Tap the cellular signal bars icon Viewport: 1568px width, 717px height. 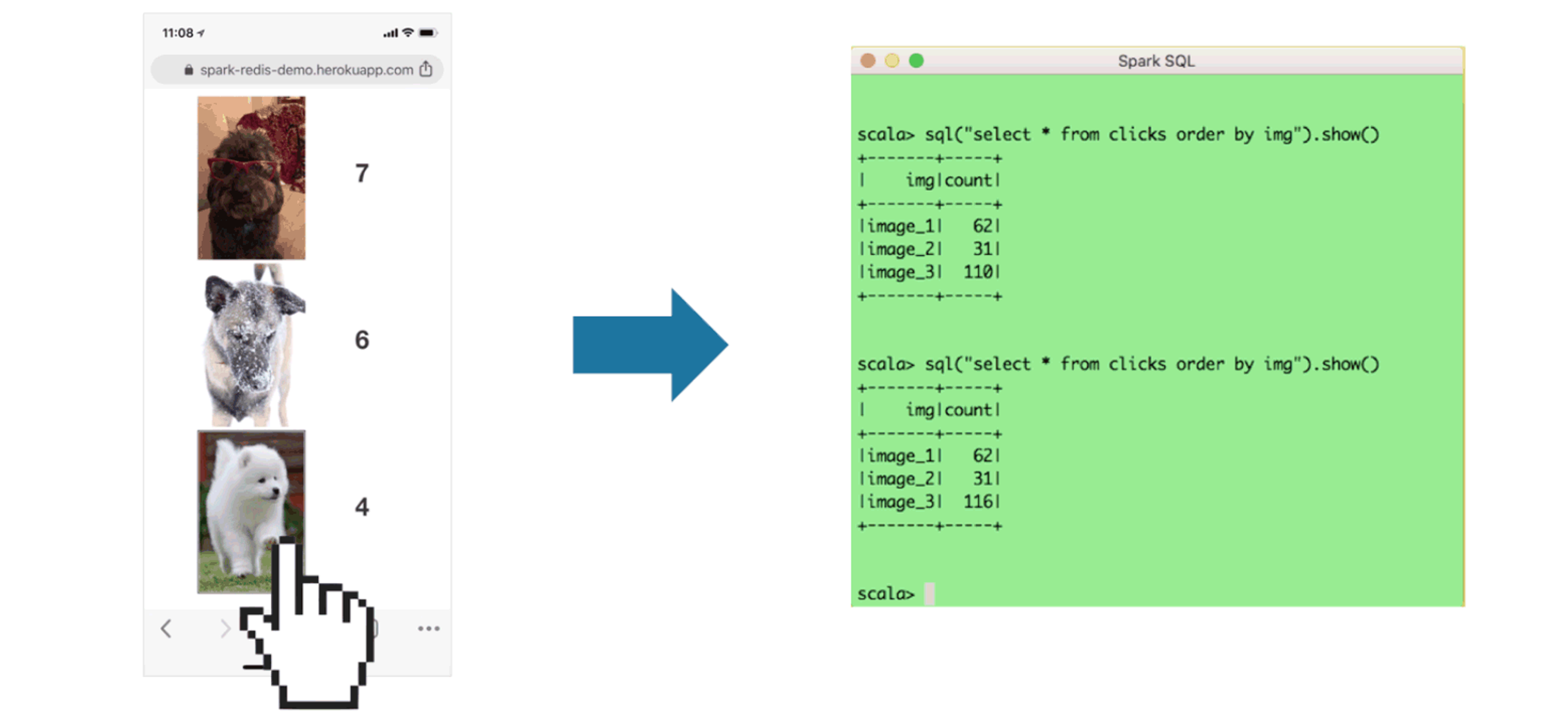tap(390, 33)
